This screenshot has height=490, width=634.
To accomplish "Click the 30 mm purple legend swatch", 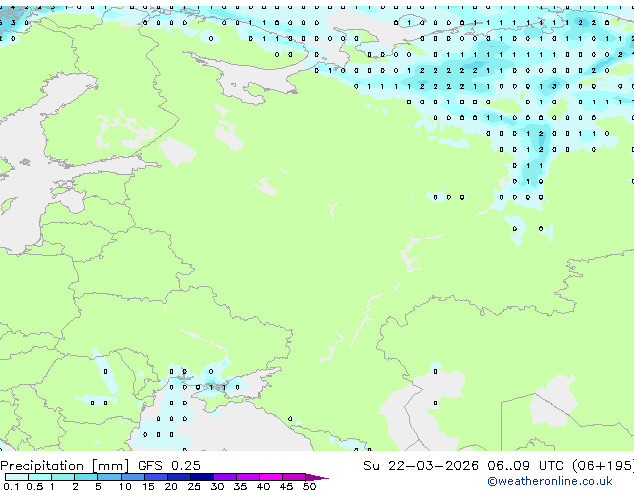I will click(x=225, y=477).
